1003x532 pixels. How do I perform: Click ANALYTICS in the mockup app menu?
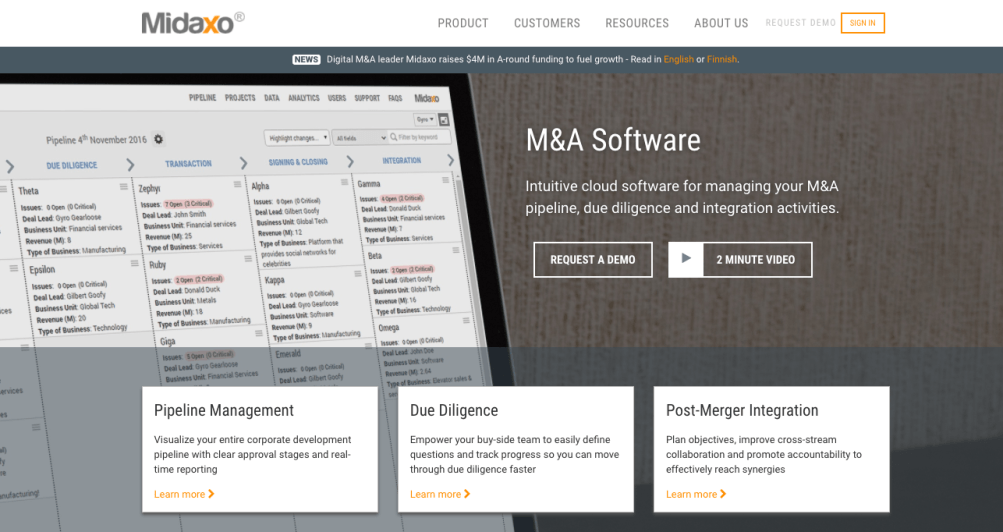[x=304, y=98]
